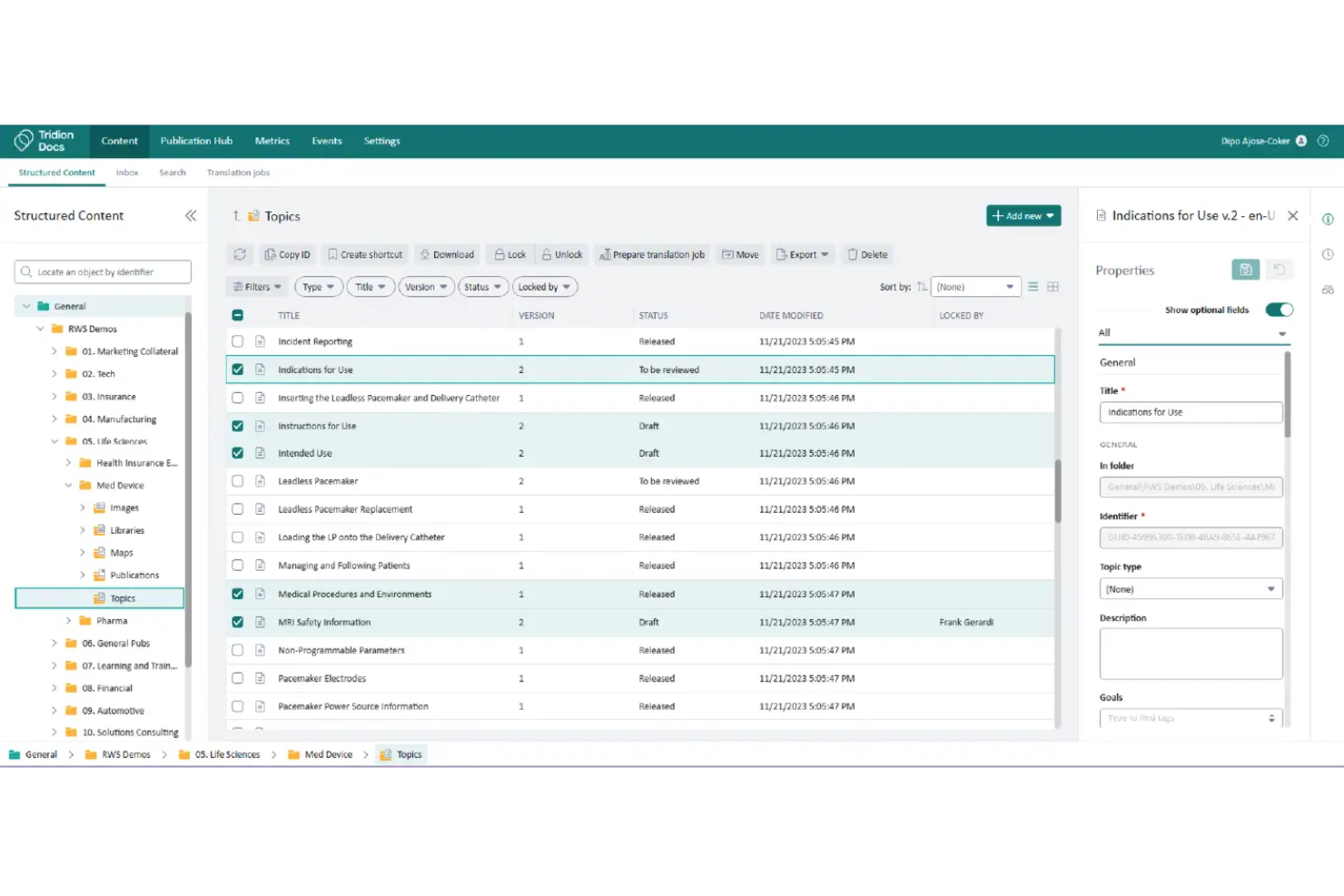Click the Move toolbar button
Viewport: 1344px width, 896px height.
[740, 255]
